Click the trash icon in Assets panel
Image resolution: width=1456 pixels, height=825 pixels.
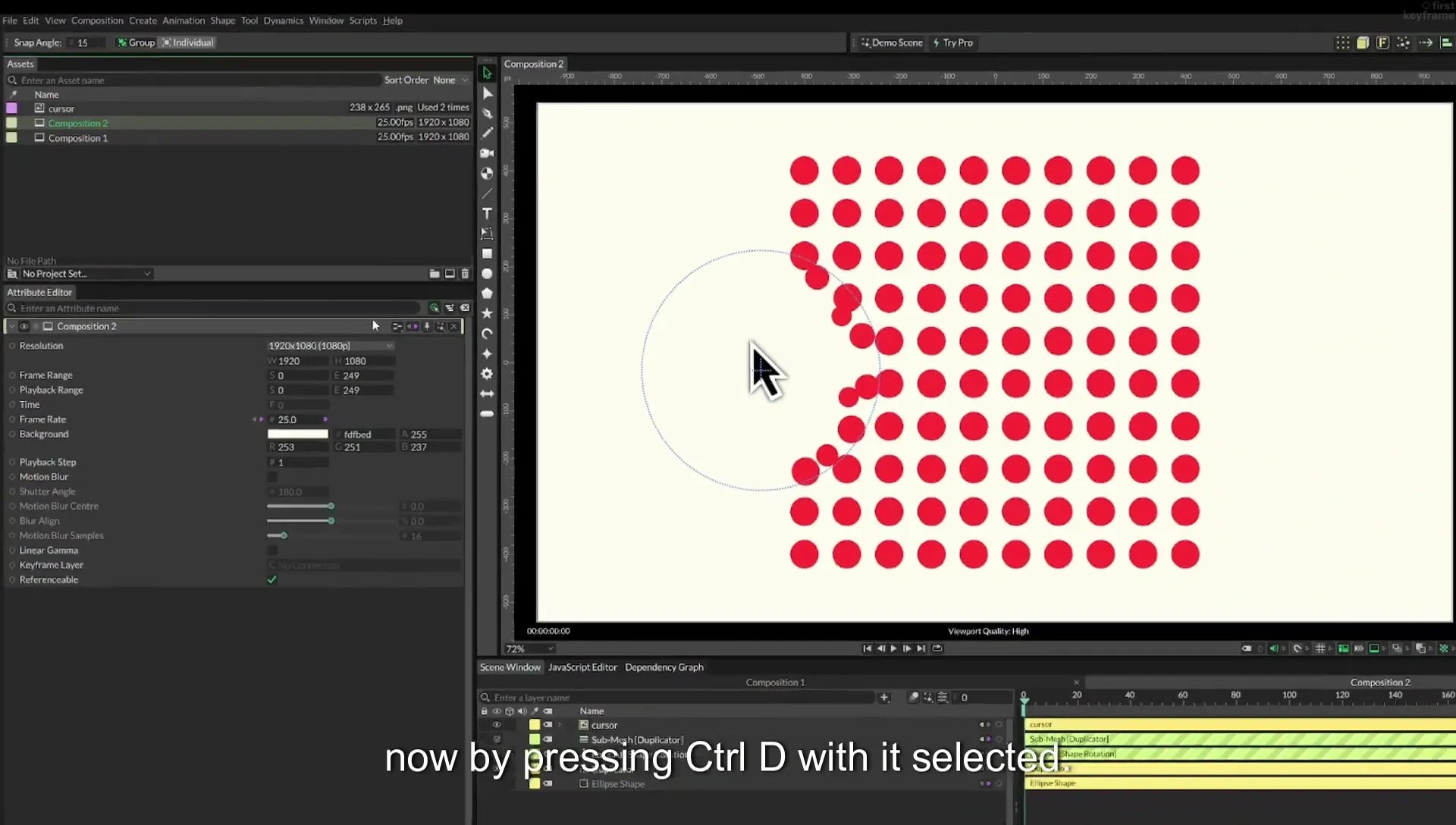(465, 274)
